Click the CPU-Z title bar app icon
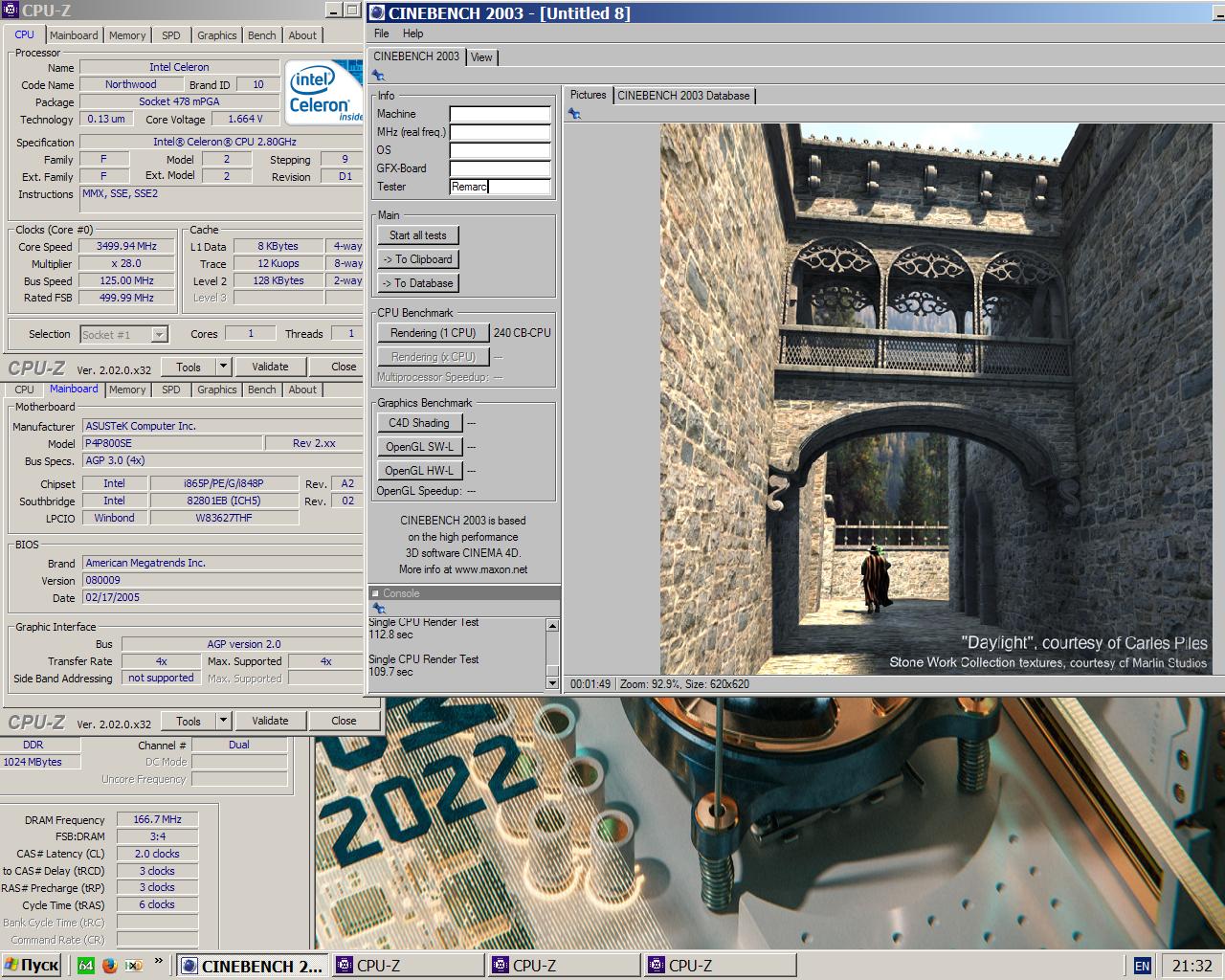This screenshot has height=980, width=1225. point(10,11)
